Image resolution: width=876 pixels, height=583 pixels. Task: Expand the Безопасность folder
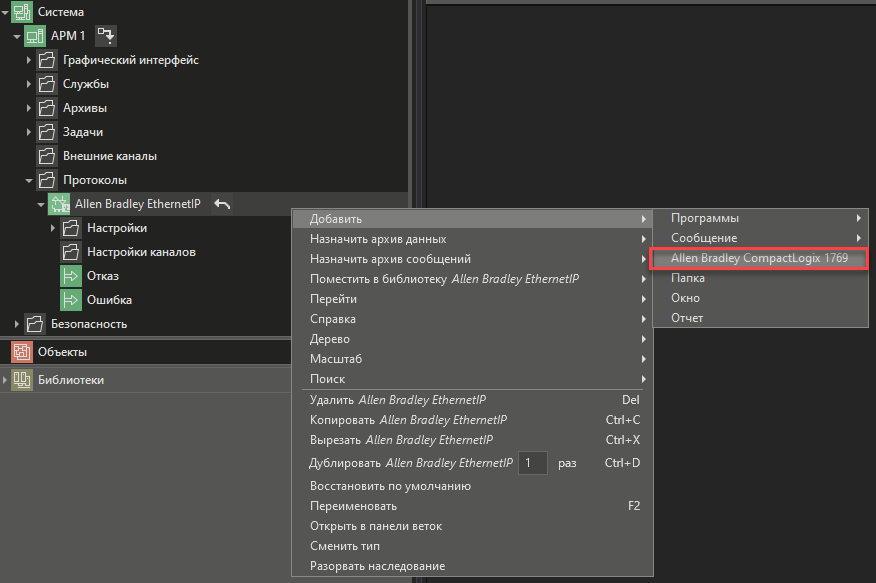click(17, 324)
